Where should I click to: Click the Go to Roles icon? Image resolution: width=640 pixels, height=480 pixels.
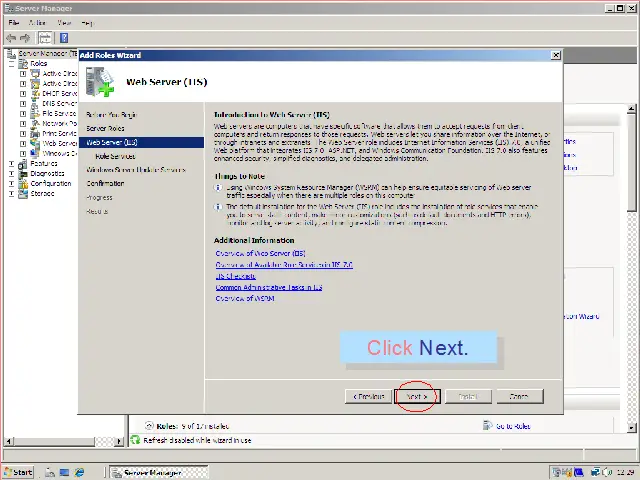coord(487,426)
